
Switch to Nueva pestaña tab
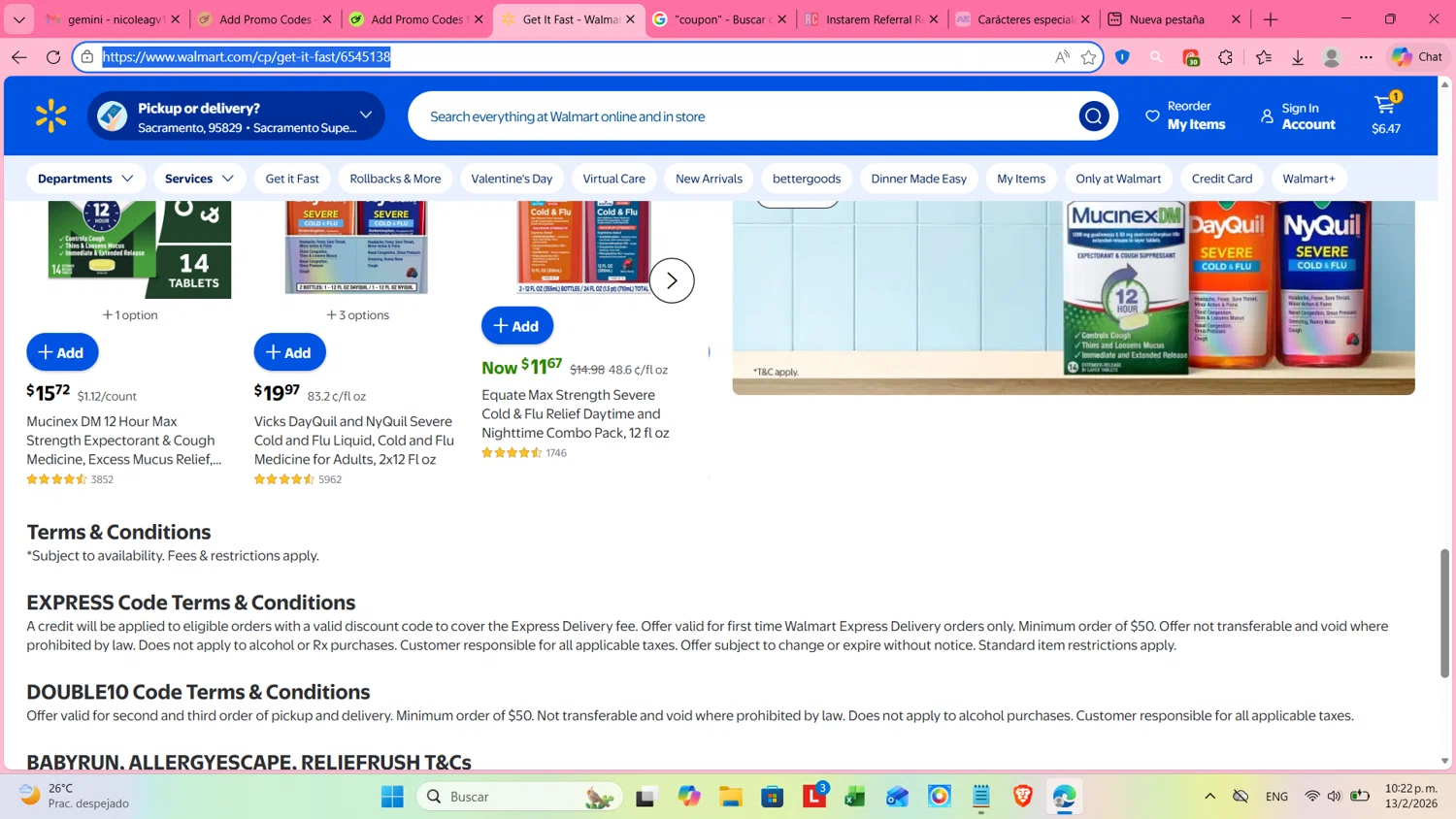[1175, 19]
